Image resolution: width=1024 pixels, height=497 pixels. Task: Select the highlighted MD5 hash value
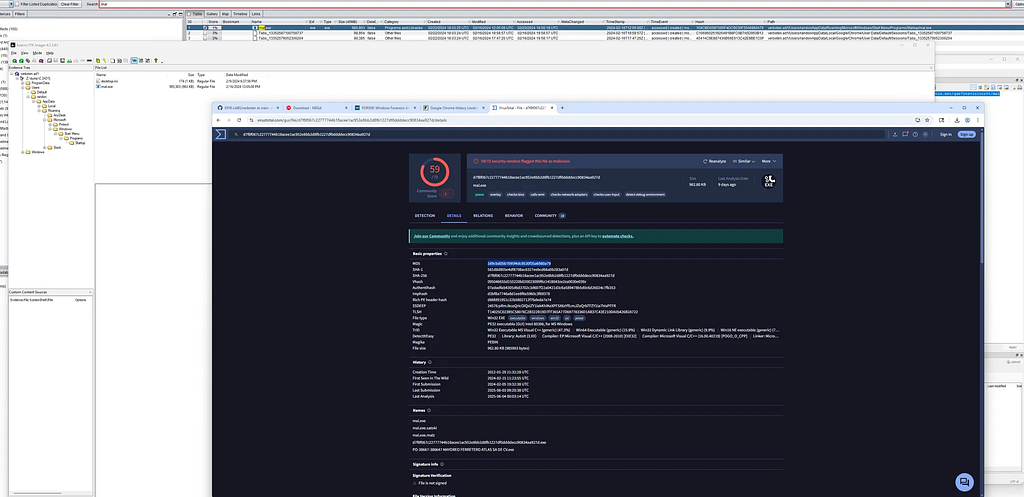[519, 263]
